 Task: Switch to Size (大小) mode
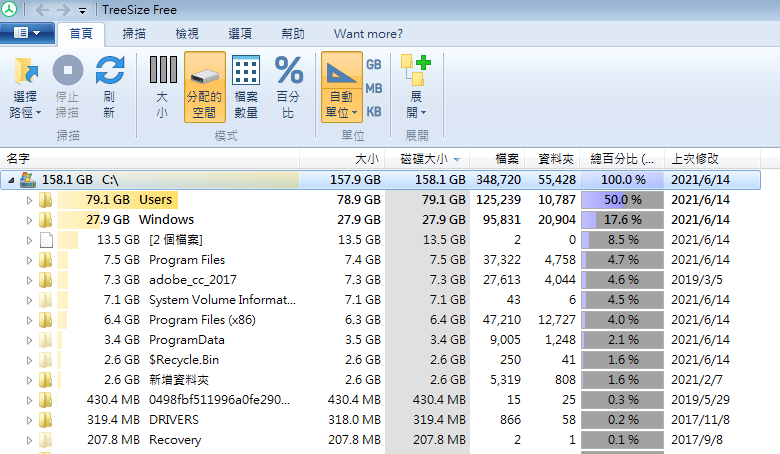163,88
